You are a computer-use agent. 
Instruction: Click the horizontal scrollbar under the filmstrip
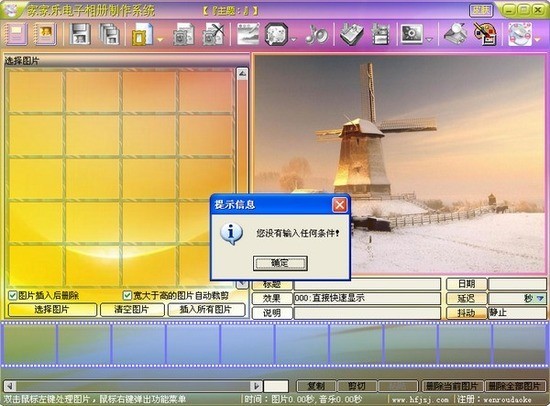click(134, 386)
